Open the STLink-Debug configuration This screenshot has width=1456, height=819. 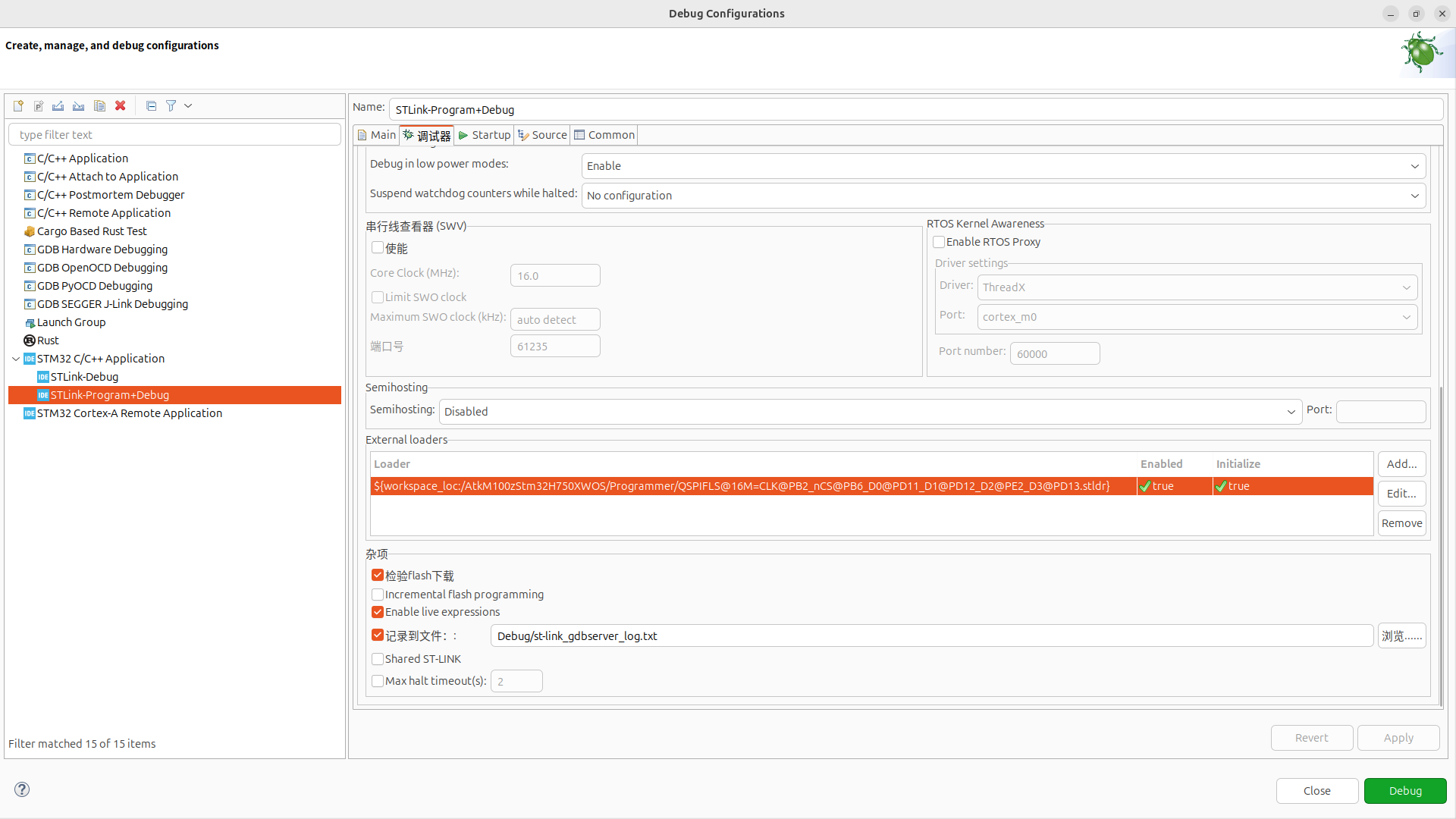tap(84, 377)
